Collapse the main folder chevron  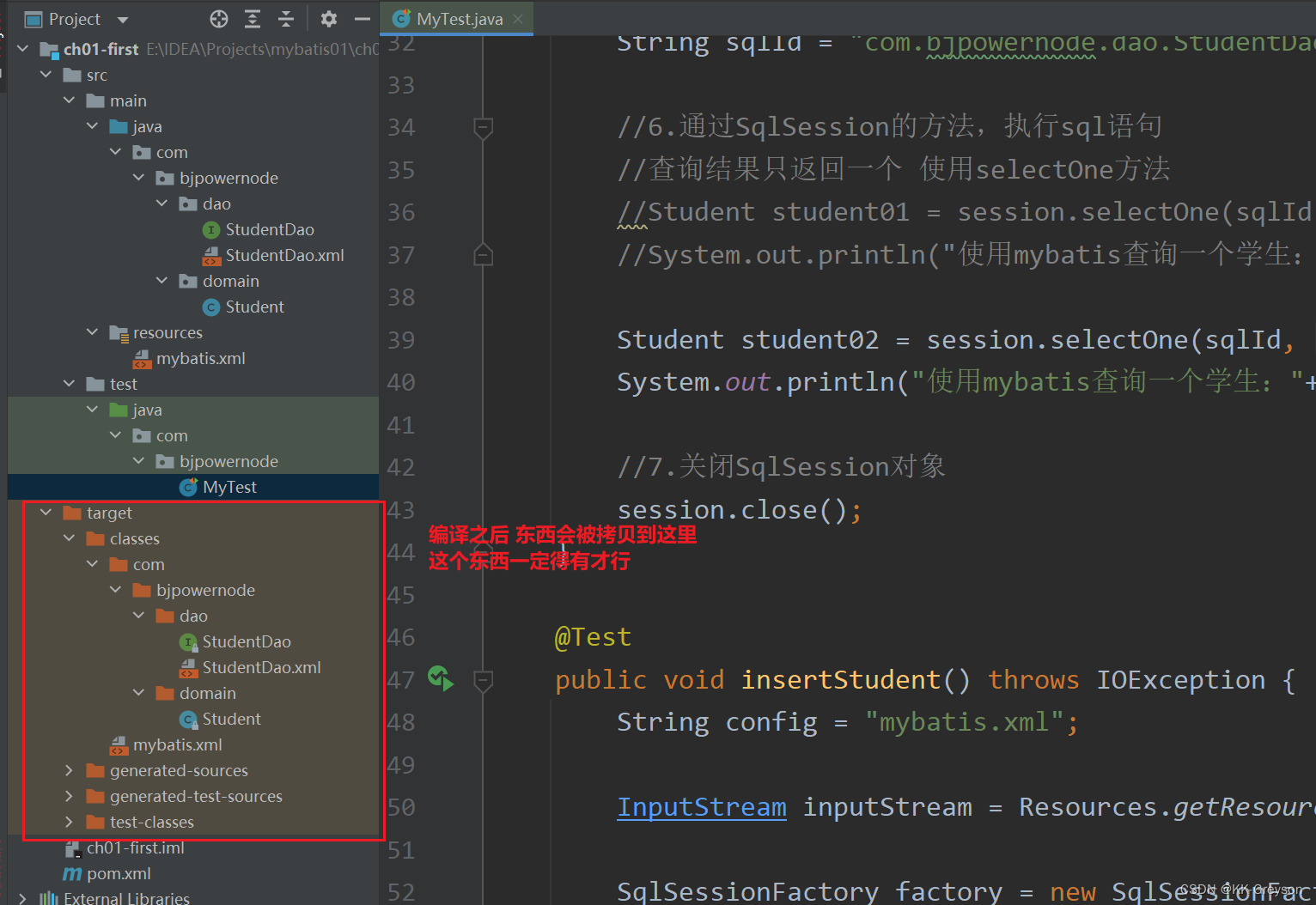70,100
